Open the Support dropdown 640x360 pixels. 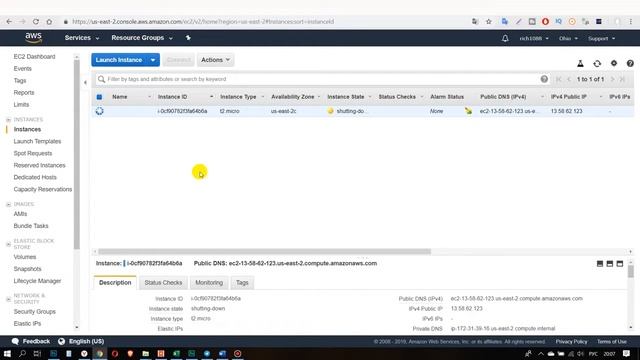point(601,38)
